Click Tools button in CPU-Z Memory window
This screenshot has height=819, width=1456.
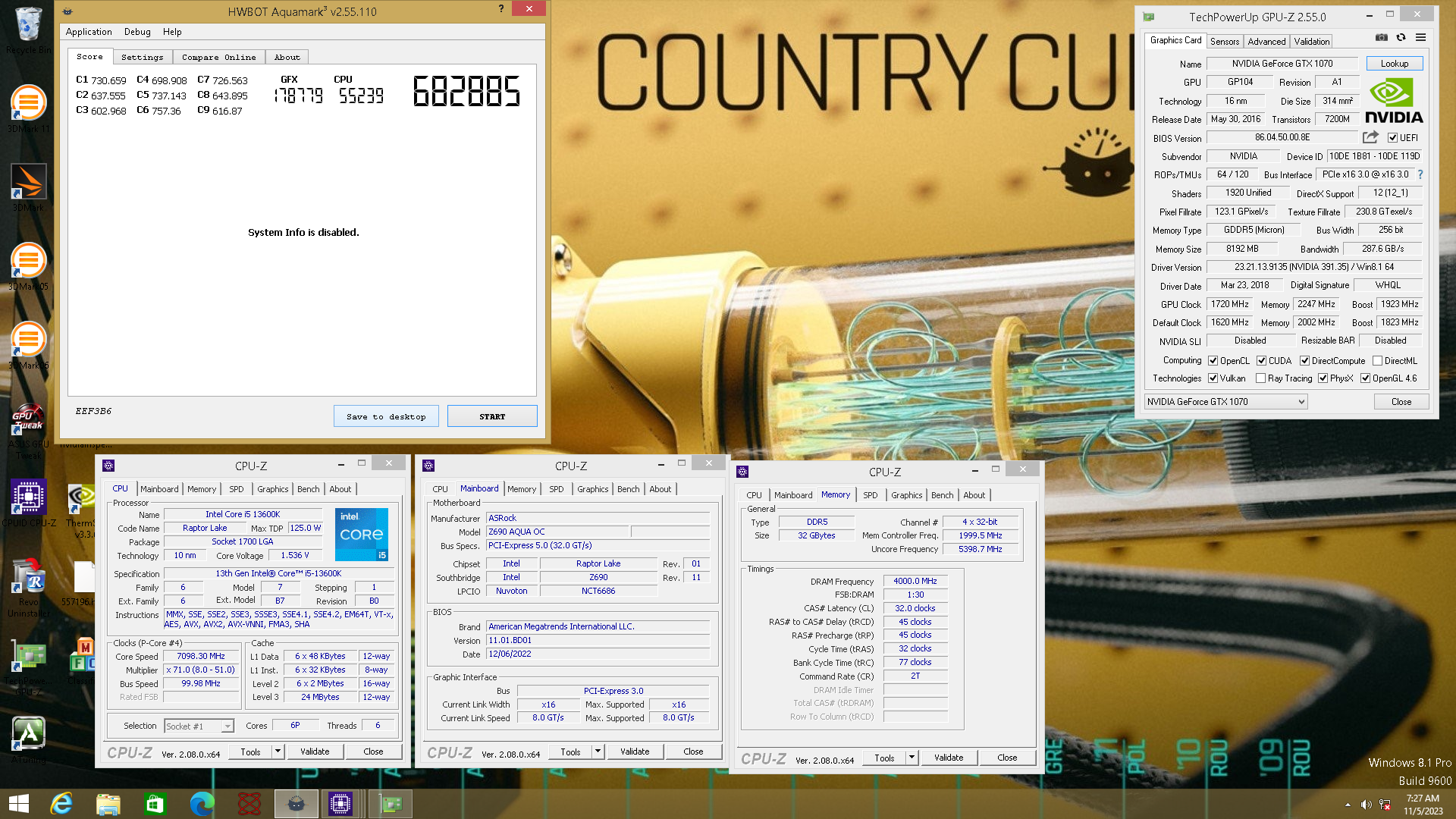pos(884,758)
